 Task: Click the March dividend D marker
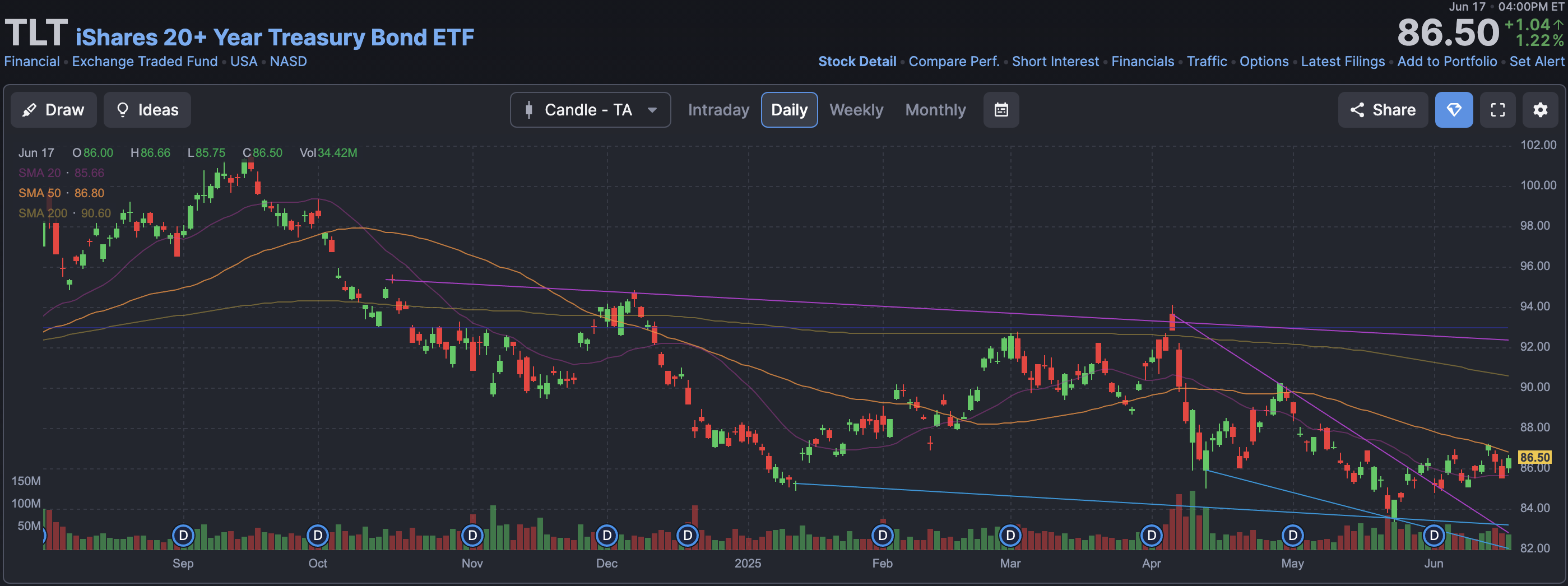coord(1010,536)
